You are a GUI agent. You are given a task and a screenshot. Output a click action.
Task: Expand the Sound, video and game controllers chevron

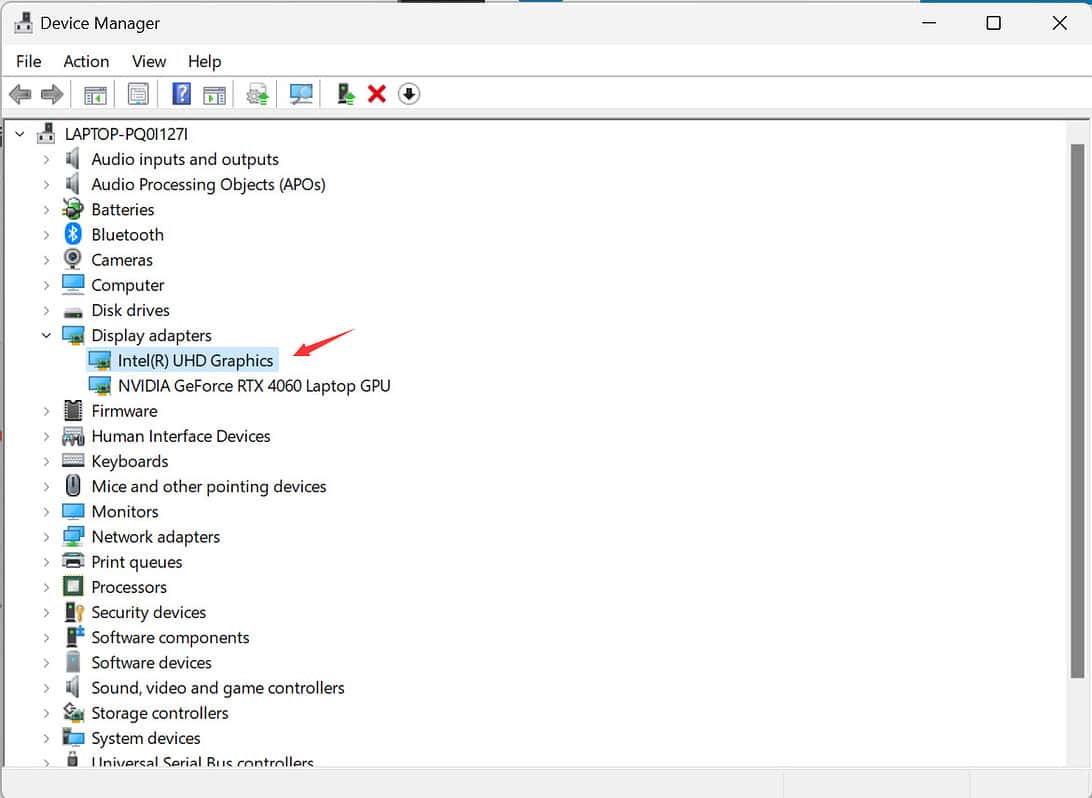pyautogui.click(x=46, y=688)
